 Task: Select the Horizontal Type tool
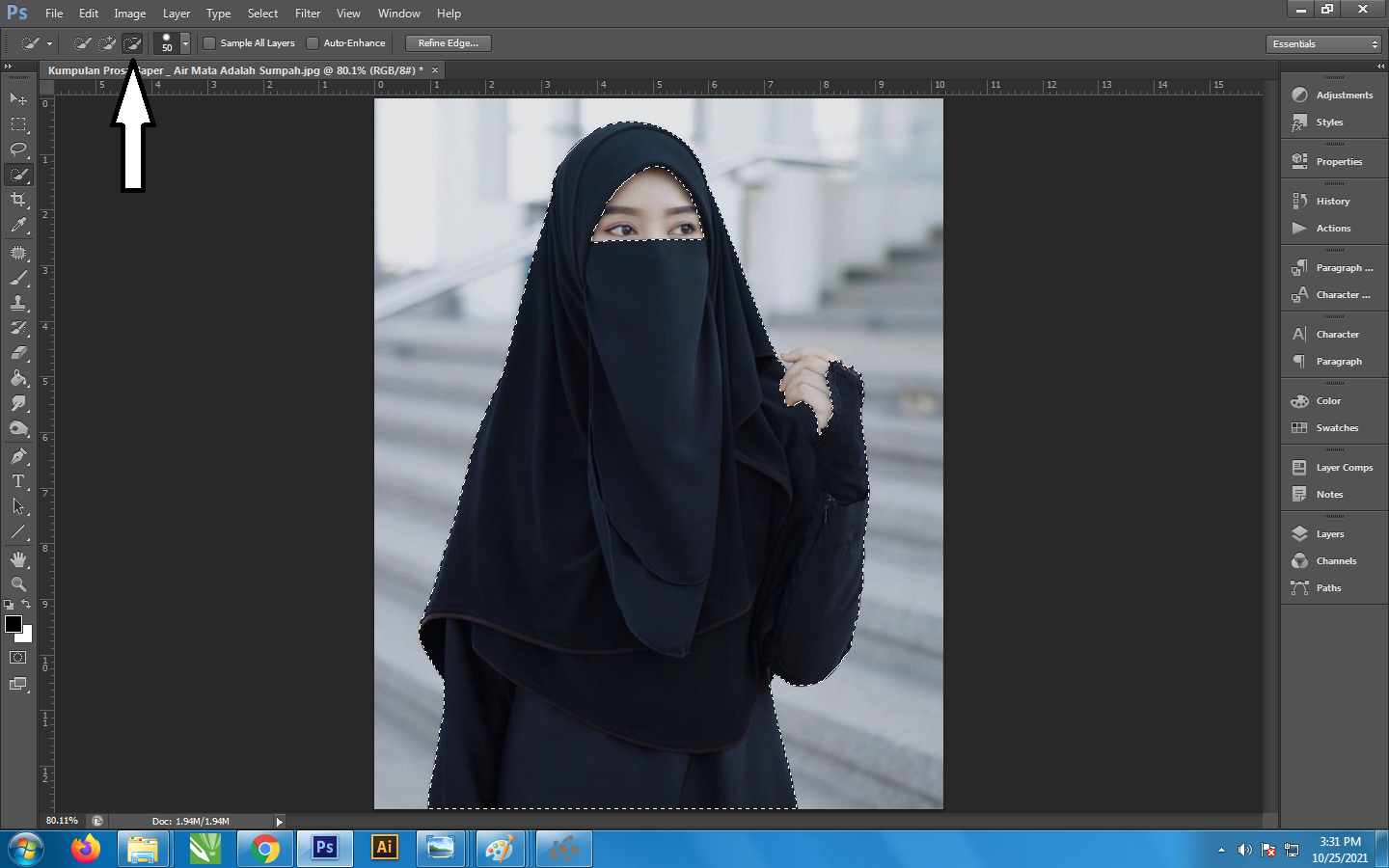[x=18, y=481]
